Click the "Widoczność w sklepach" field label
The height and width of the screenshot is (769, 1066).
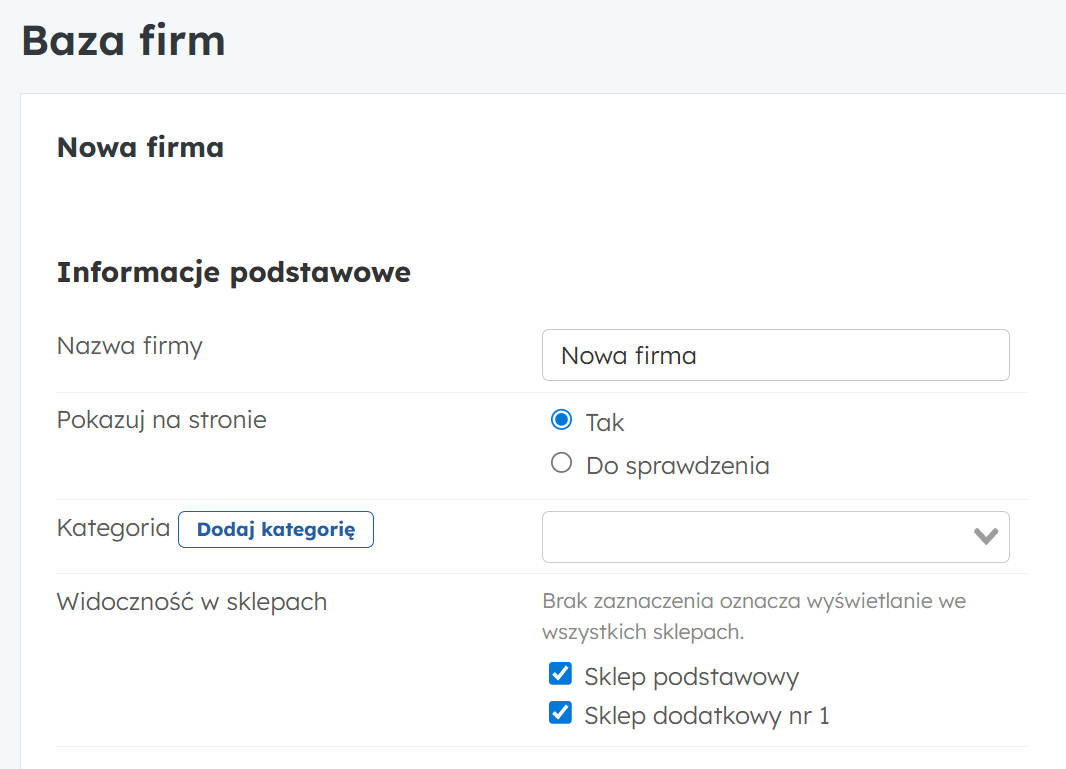pos(192,602)
